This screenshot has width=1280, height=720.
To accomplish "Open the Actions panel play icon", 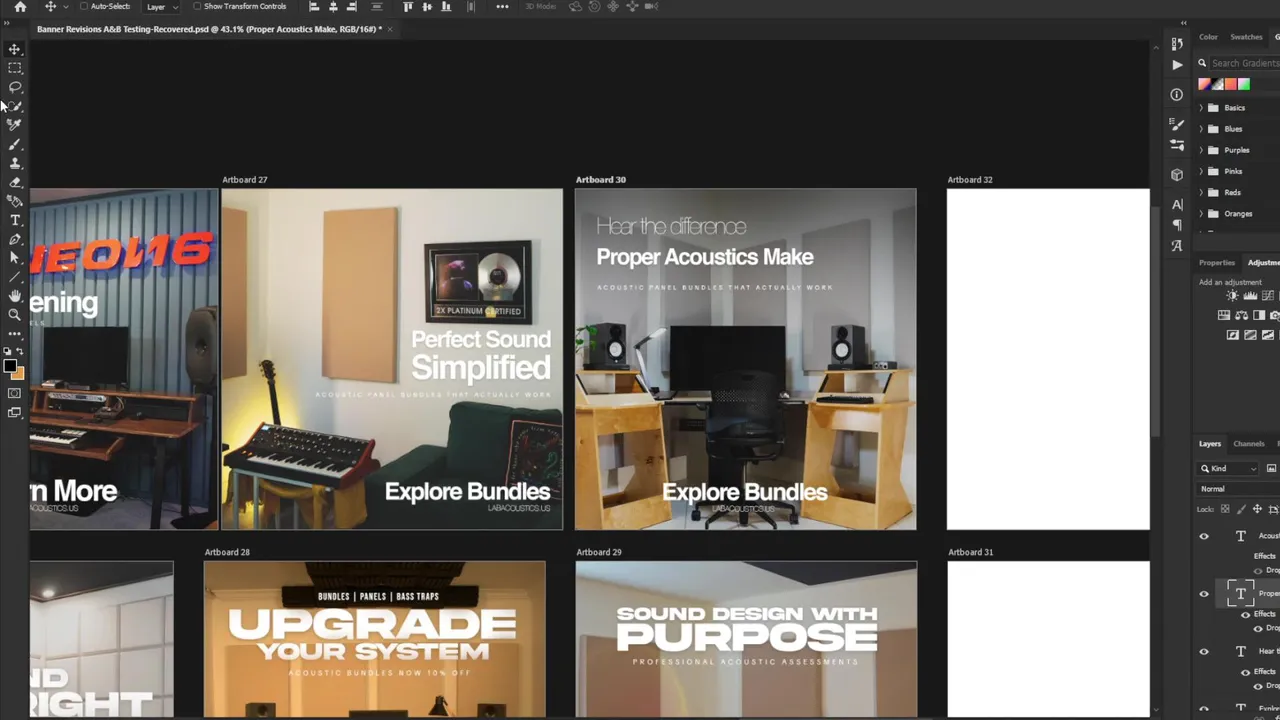I will [x=1177, y=64].
